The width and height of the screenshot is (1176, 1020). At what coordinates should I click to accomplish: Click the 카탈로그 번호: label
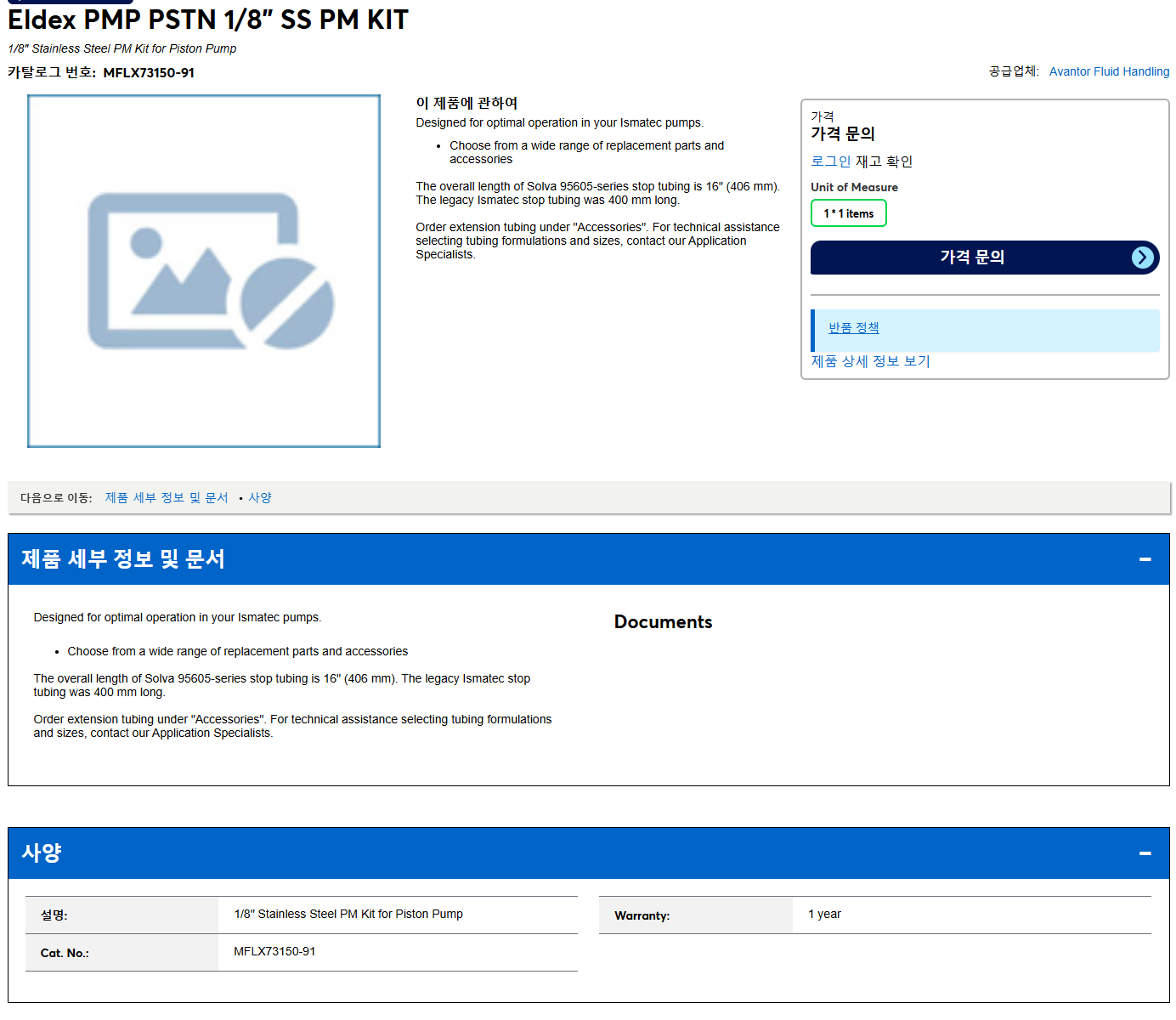click(x=52, y=73)
